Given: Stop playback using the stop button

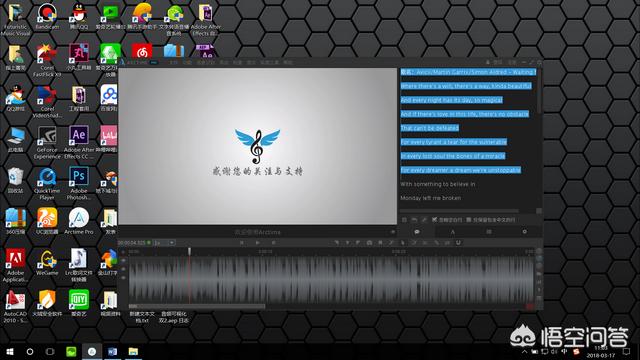Looking at the screenshot, I should 273,242.
